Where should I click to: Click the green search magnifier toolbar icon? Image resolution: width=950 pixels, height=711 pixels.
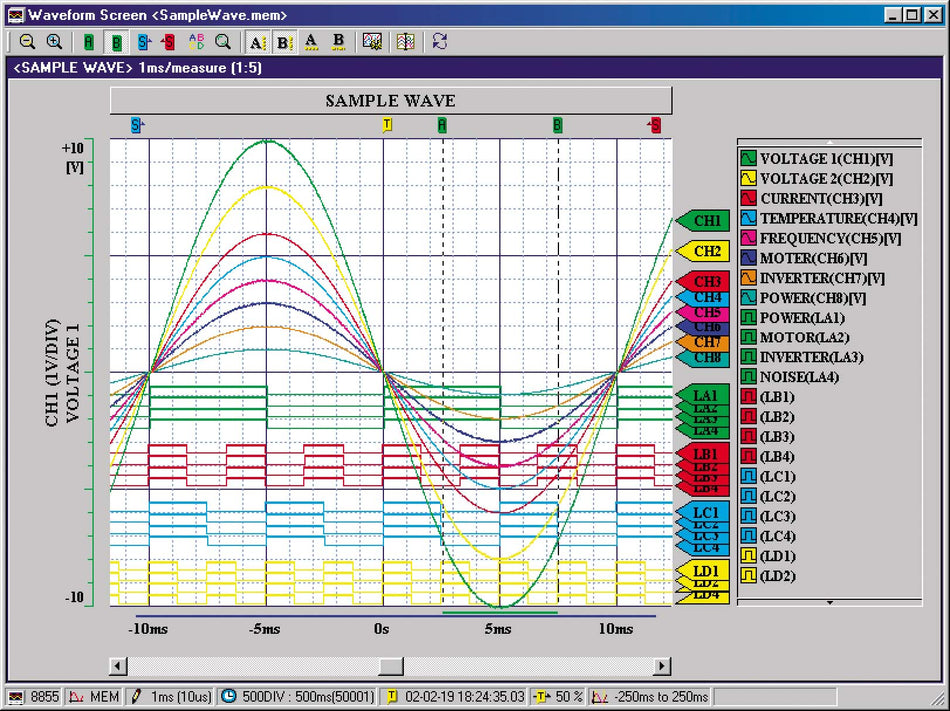tap(223, 42)
